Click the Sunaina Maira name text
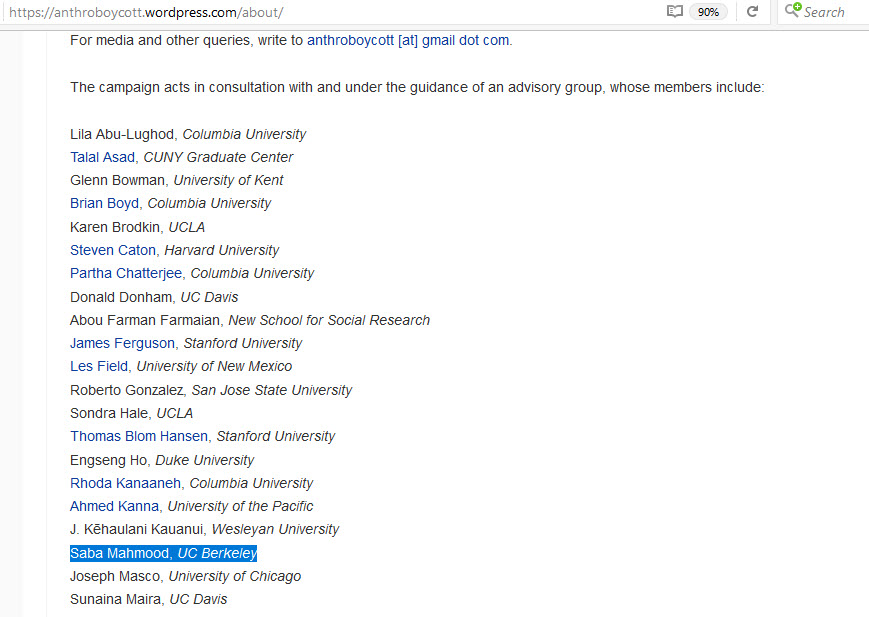Image resolution: width=869 pixels, height=617 pixels. click(x=115, y=599)
